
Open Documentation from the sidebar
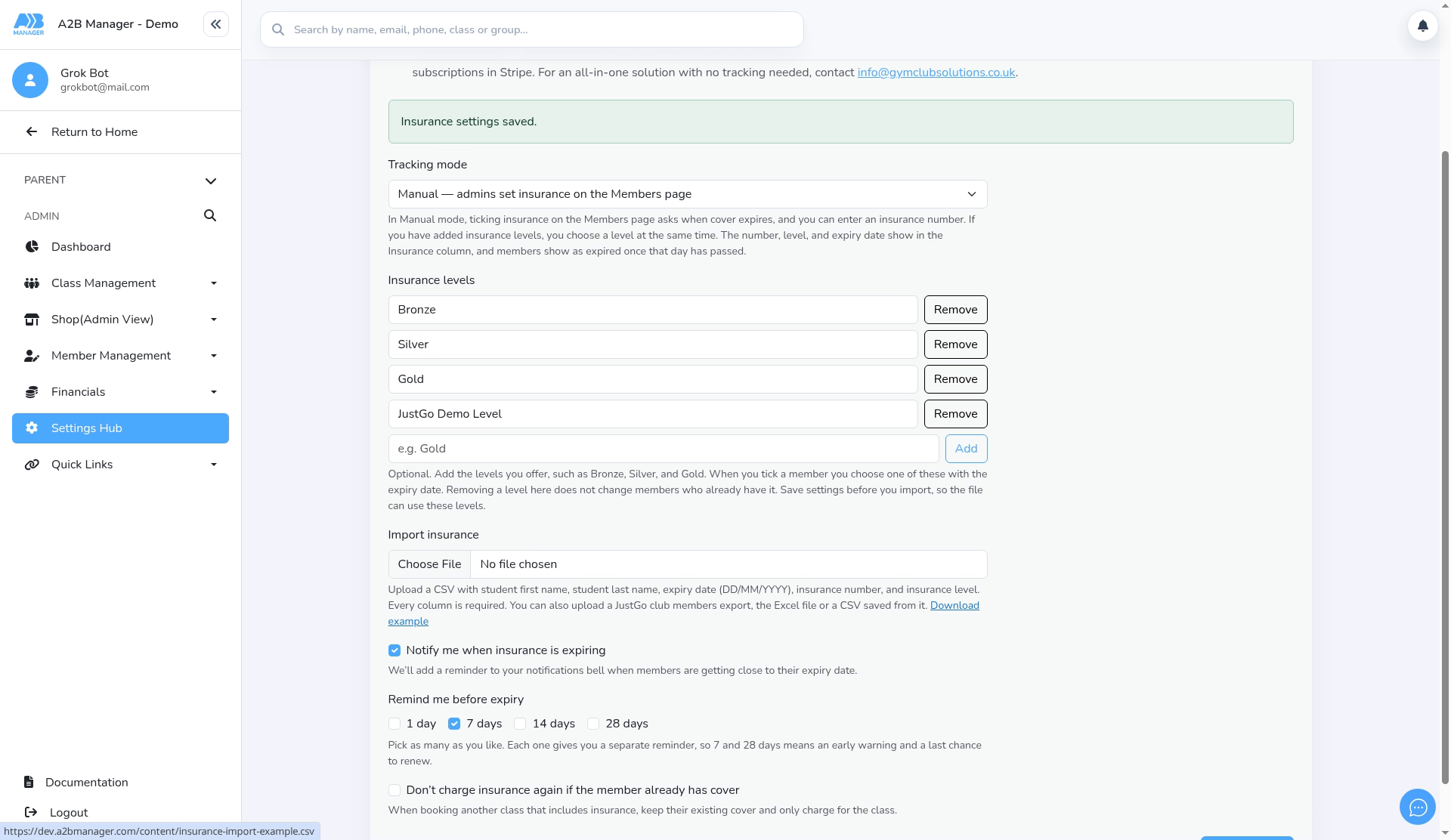coord(86,783)
